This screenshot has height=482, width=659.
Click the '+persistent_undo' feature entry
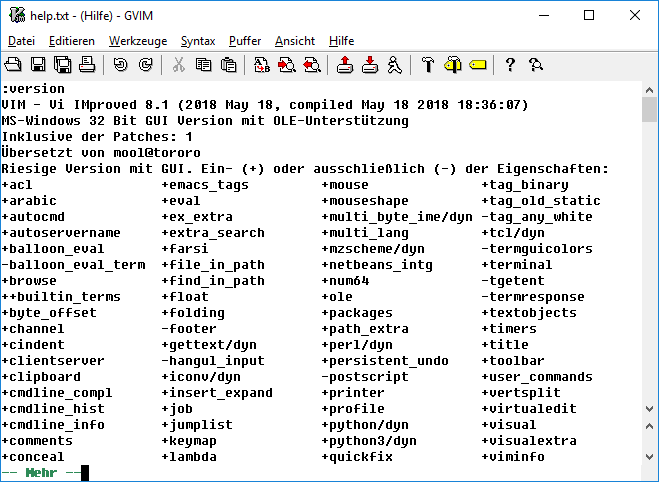[x=385, y=361]
